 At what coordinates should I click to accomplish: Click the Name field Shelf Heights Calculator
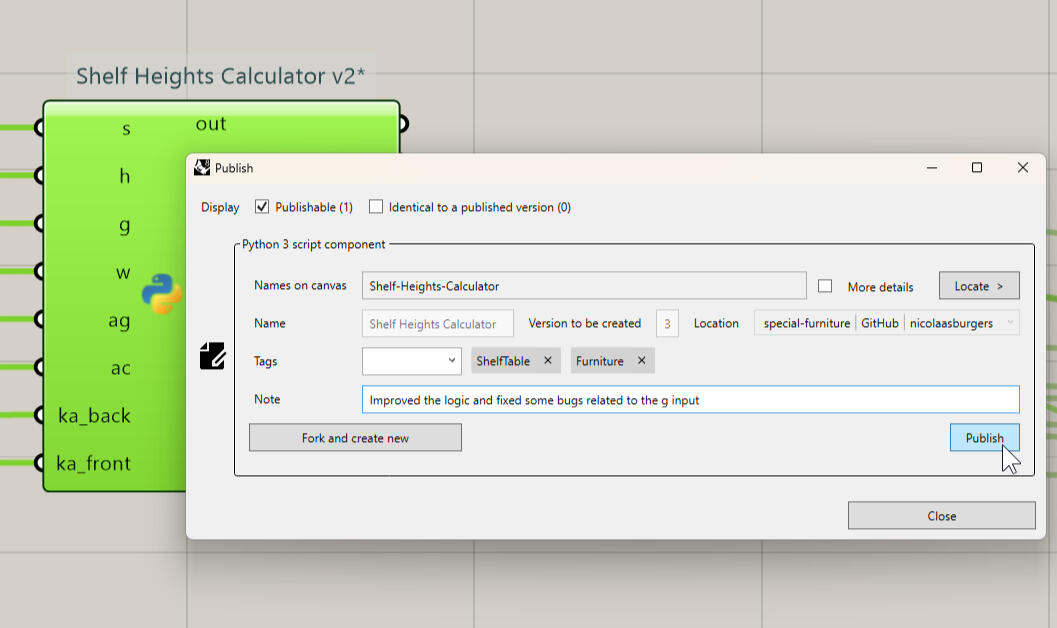(x=437, y=323)
